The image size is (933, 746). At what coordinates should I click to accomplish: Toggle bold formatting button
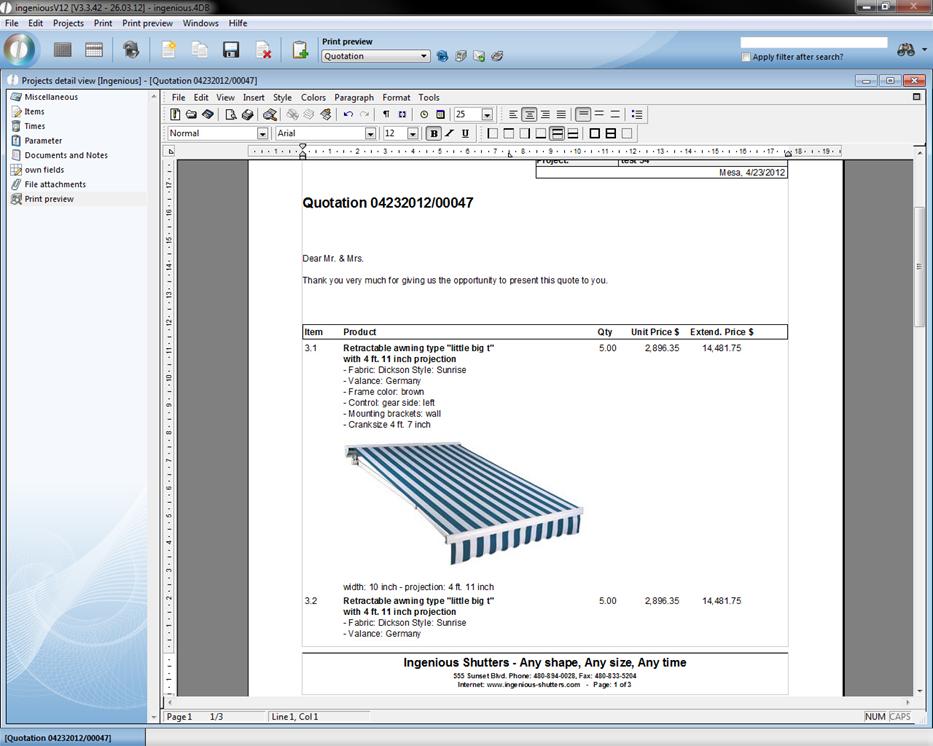pos(433,133)
